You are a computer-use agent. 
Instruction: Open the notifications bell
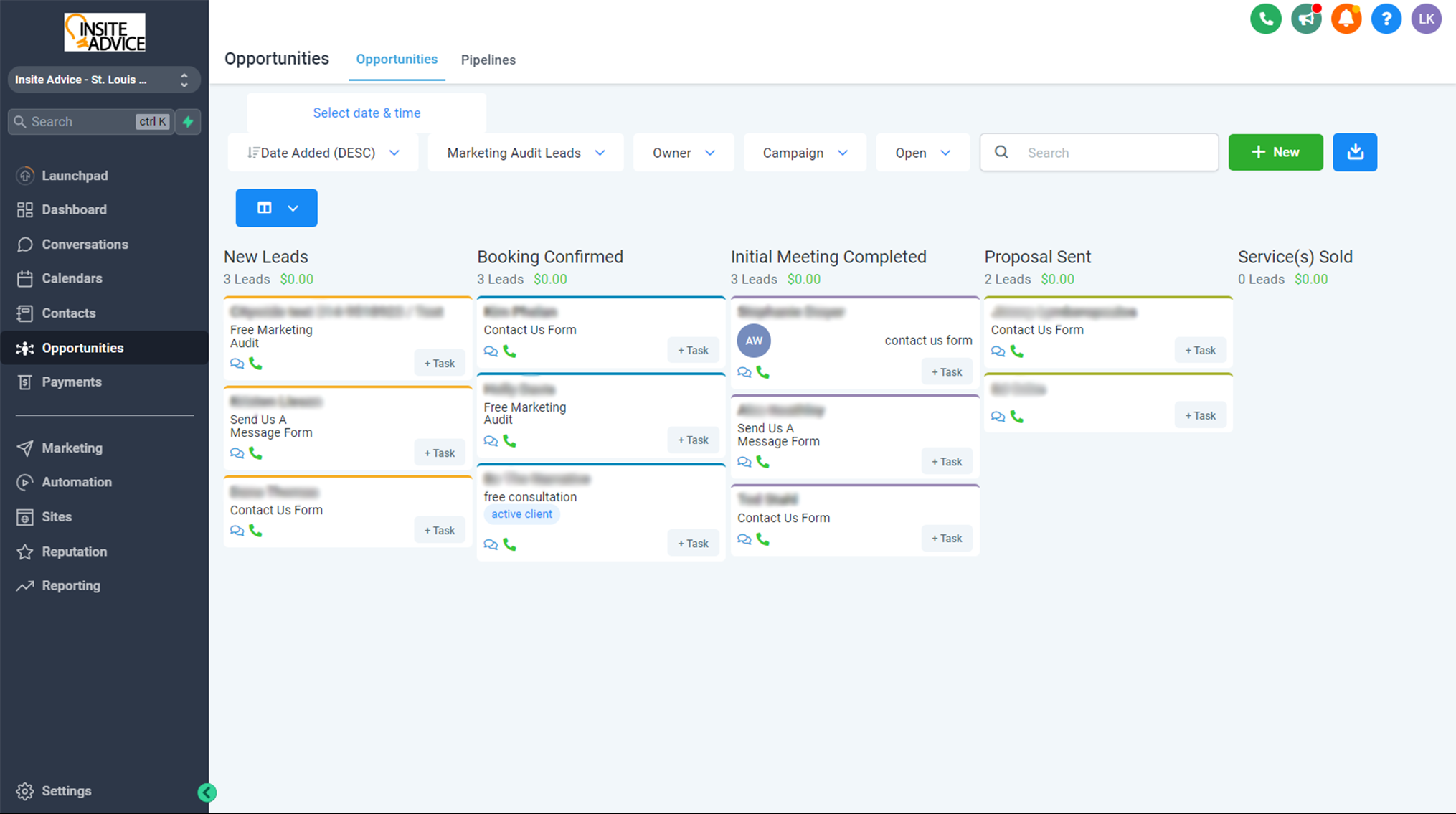(1346, 19)
